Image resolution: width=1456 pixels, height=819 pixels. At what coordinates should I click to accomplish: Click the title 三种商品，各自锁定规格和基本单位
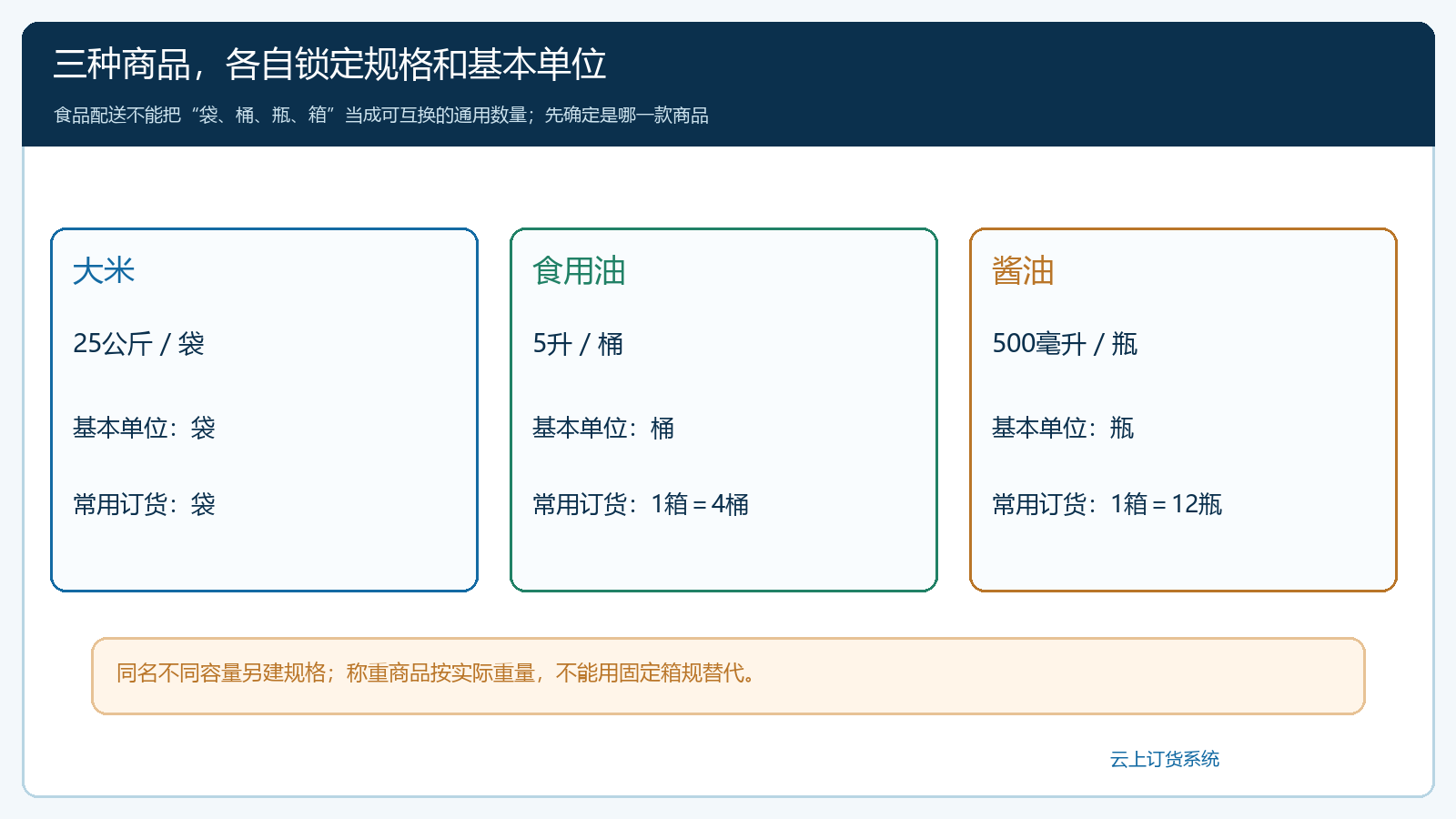point(329,64)
